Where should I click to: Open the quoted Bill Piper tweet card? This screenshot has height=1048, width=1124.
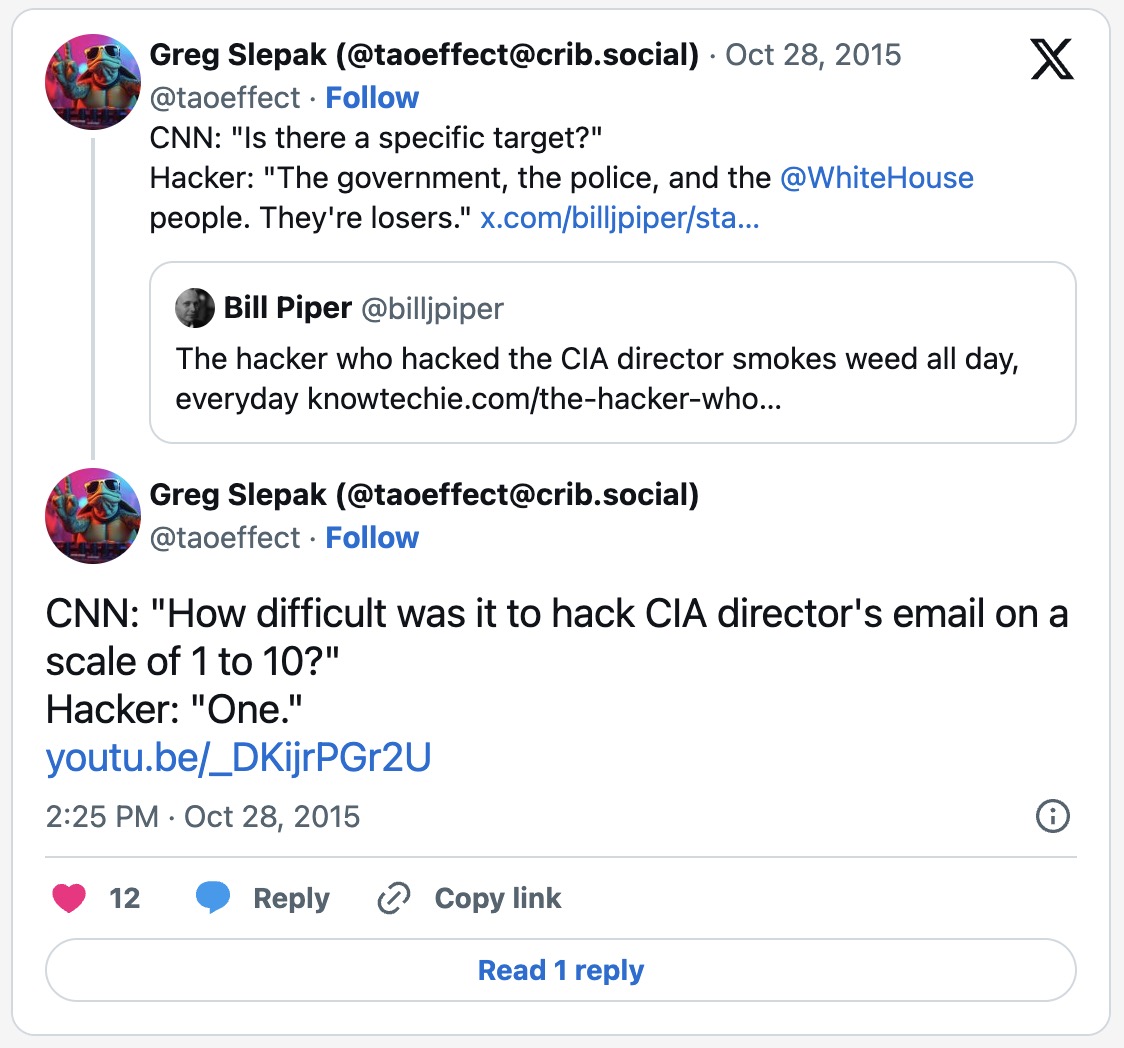pyautogui.click(x=612, y=380)
